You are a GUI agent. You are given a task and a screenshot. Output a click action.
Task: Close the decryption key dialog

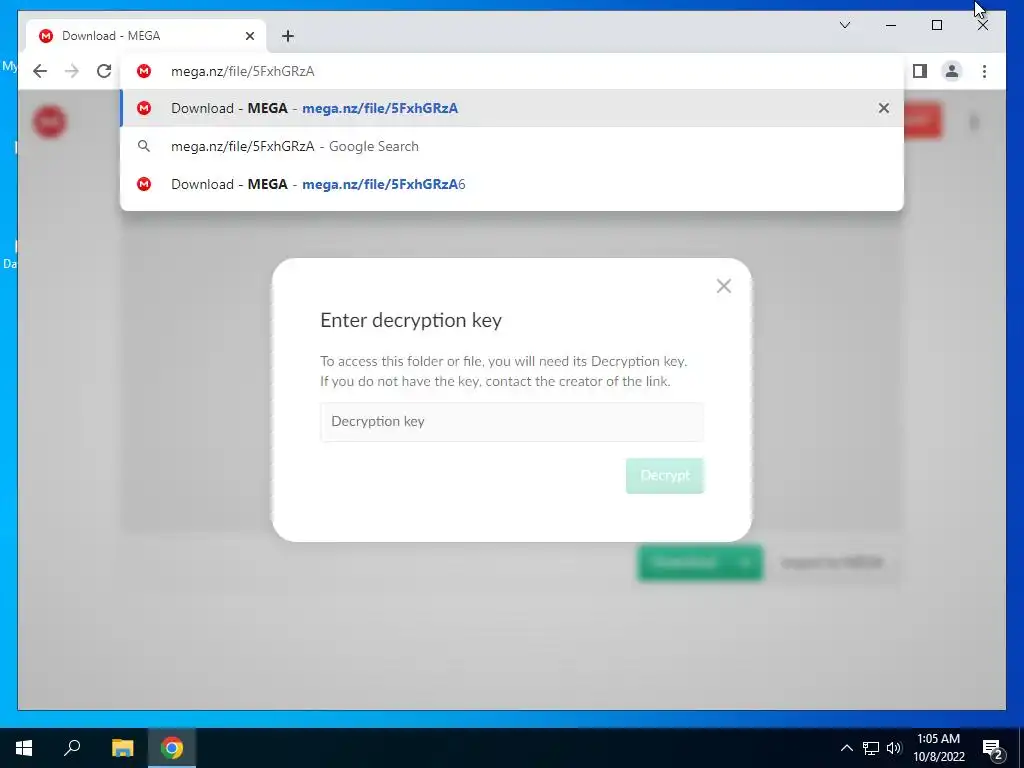[x=724, y=286]
